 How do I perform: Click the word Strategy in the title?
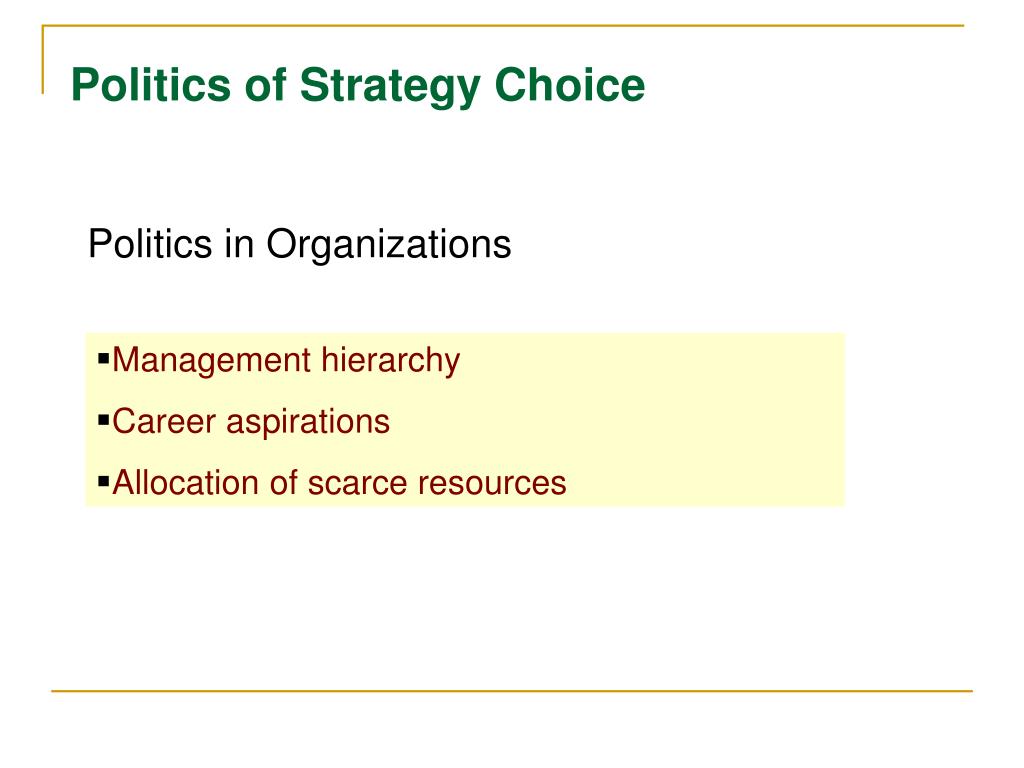pyautogui.click(x=390, y=86)
